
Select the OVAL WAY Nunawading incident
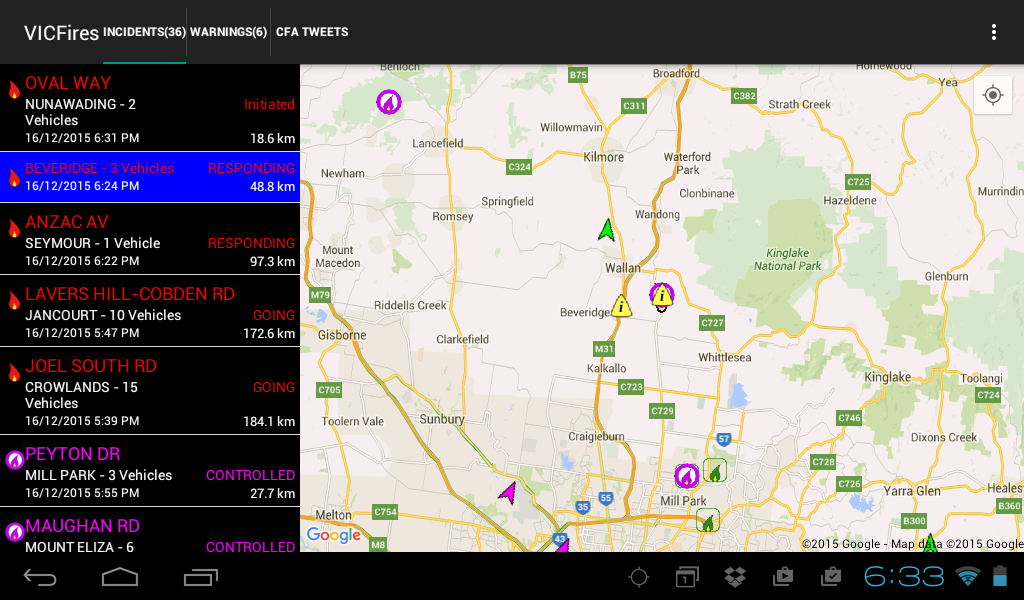click(x=150, y=108)
